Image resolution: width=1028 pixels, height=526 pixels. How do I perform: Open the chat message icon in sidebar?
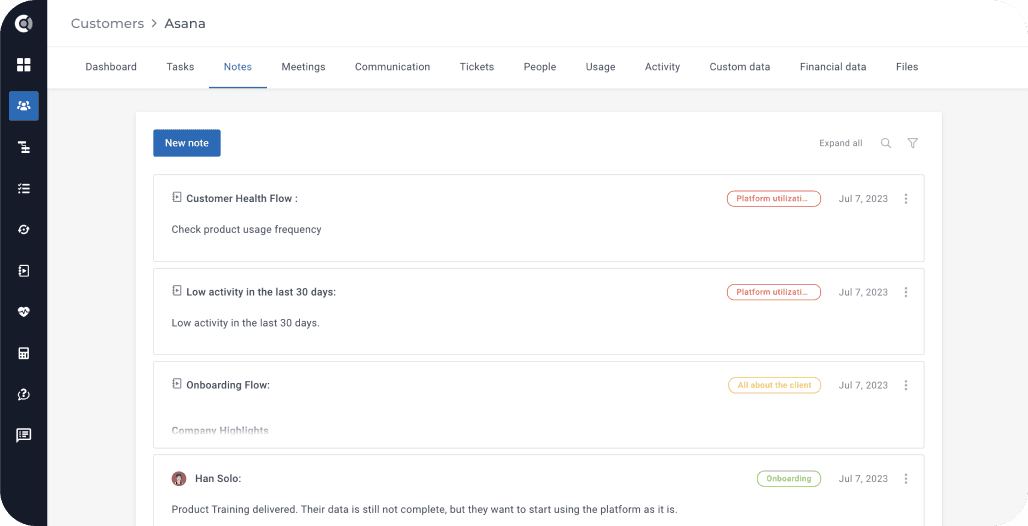tap(24, 435)
